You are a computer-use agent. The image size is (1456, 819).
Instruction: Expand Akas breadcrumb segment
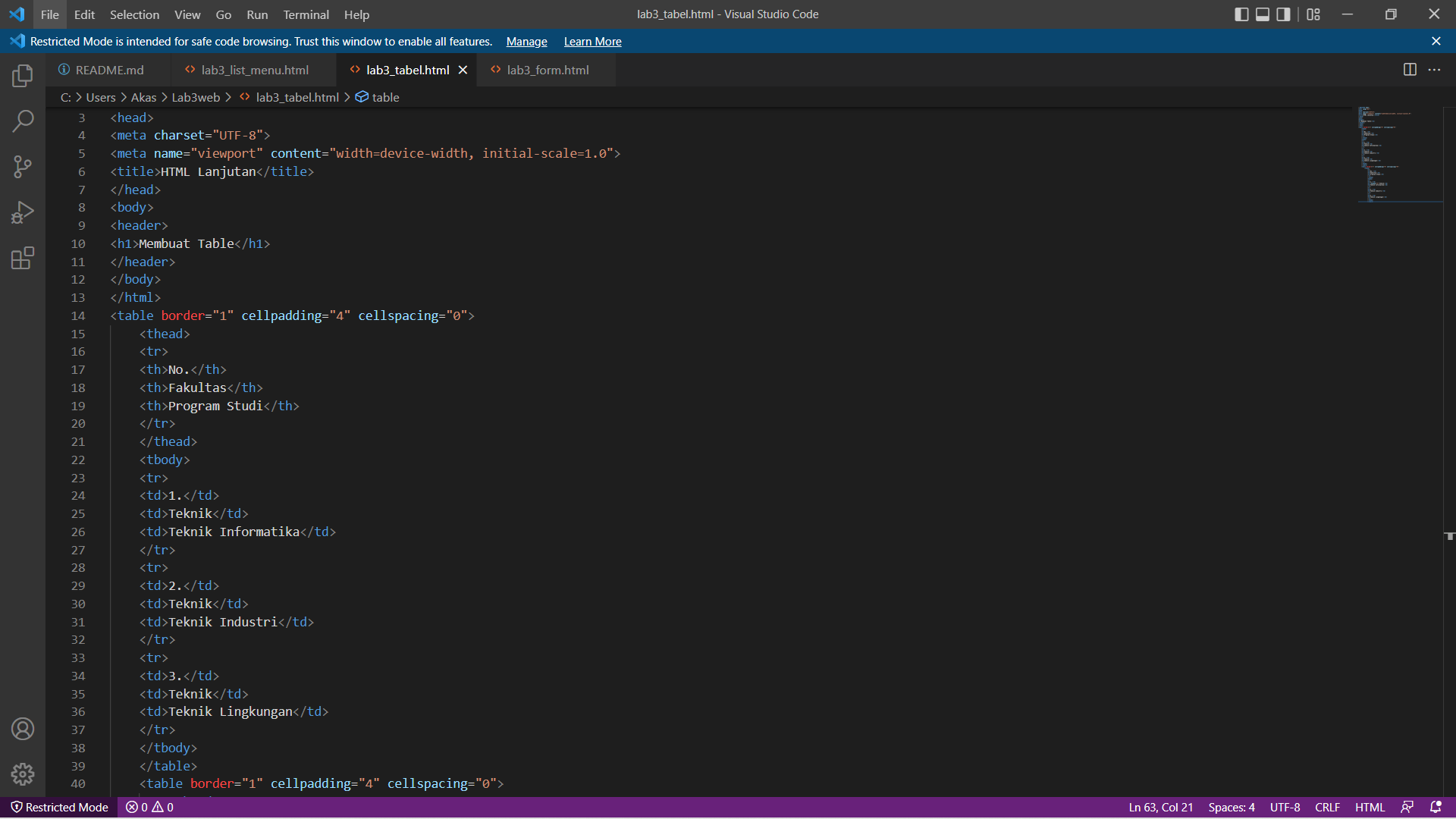pyautogui.click(x=143, y=97)
